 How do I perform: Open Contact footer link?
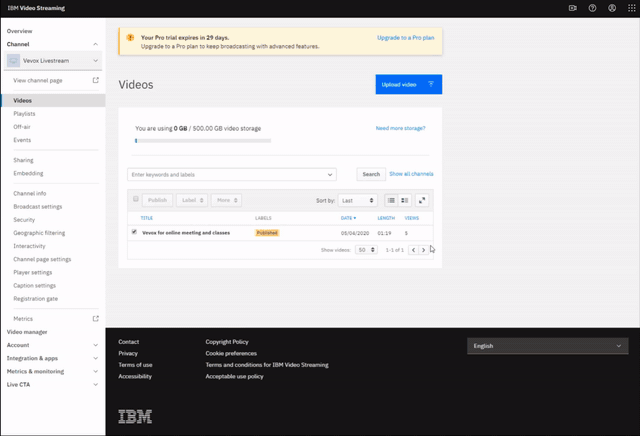pyautogui.click(x=129, y=342)
